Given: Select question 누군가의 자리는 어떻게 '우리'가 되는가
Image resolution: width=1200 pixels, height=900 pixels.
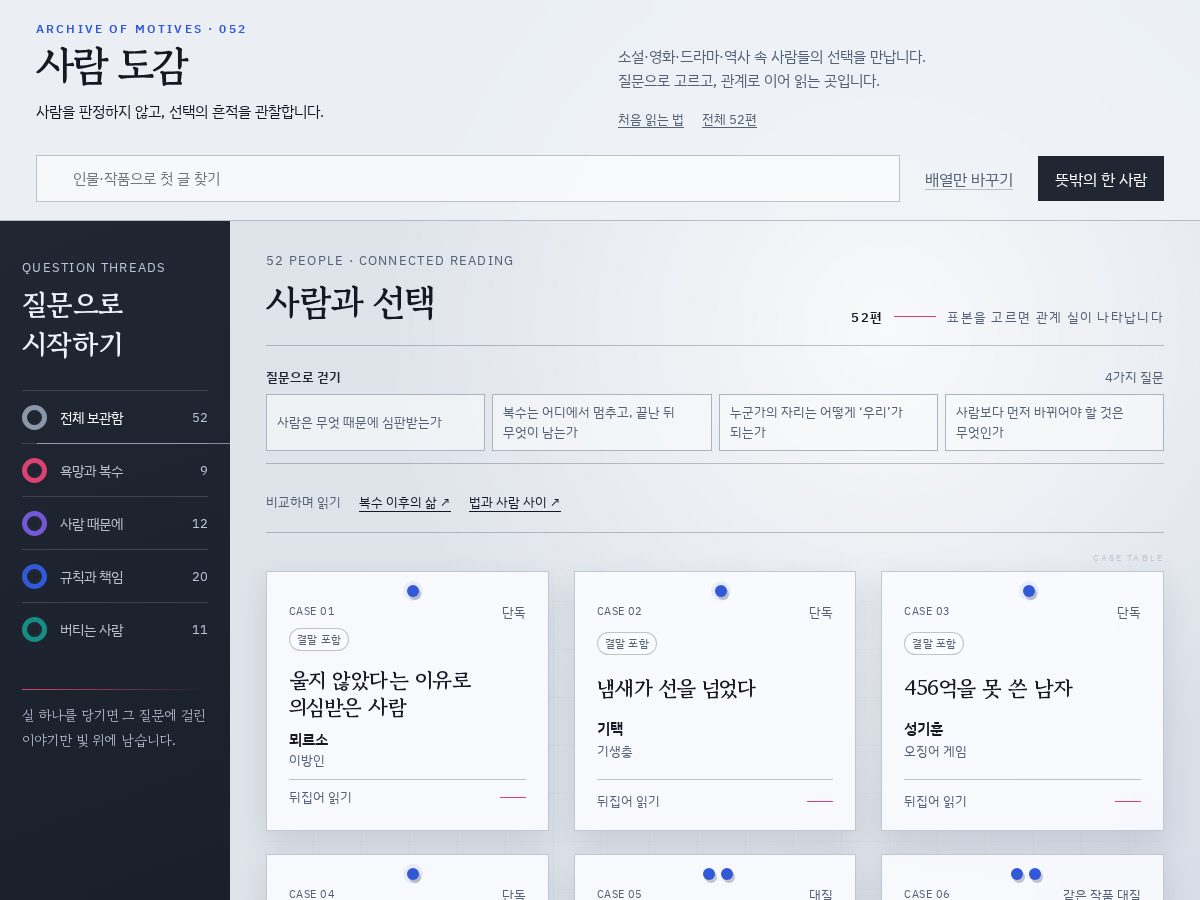Looking at the screenshot, I should coord(828,422).
